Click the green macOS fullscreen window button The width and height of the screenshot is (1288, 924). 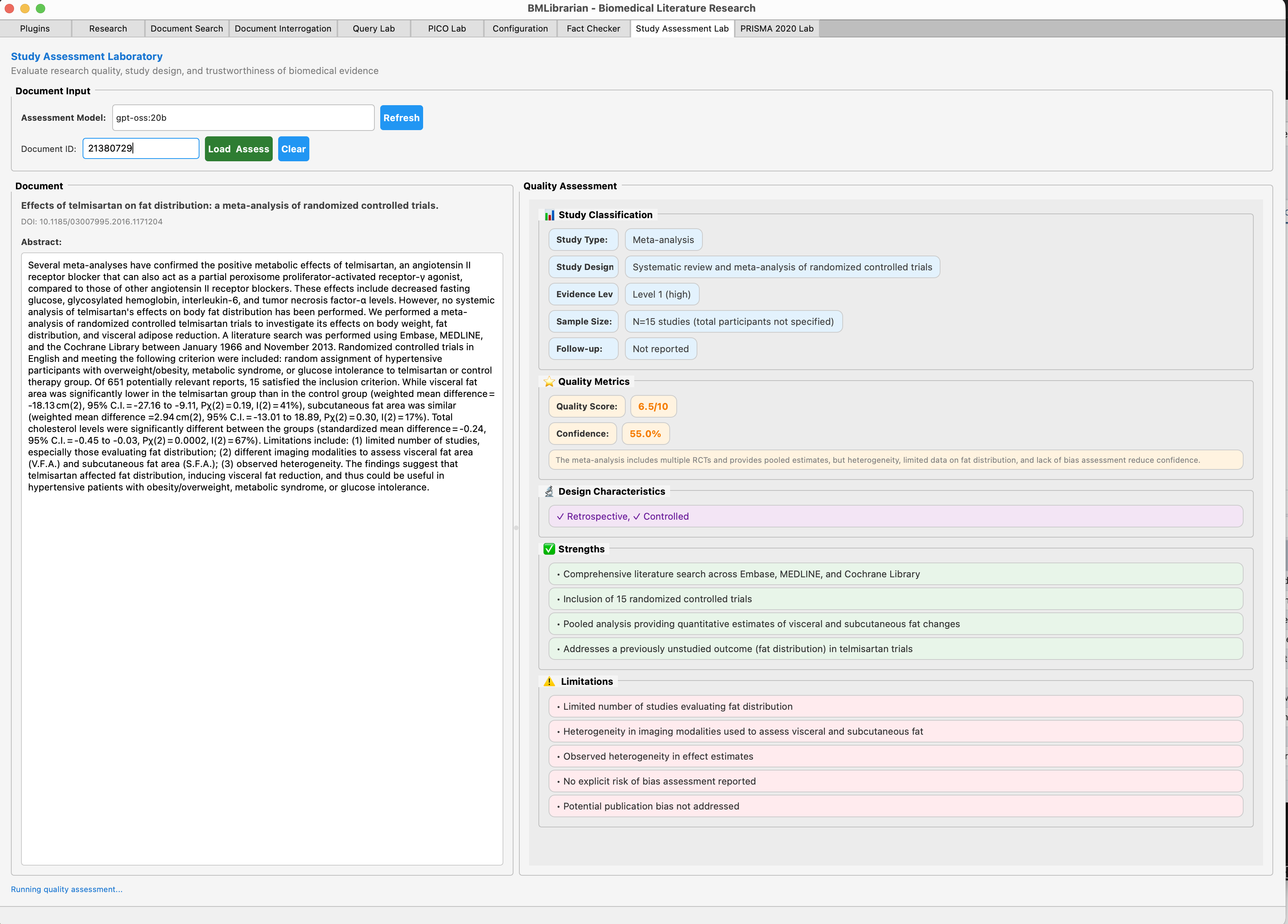pos(40,9)
